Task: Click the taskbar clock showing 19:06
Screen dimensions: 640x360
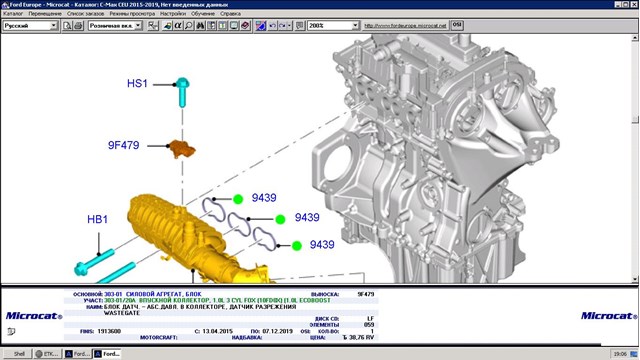Action: 620,354
